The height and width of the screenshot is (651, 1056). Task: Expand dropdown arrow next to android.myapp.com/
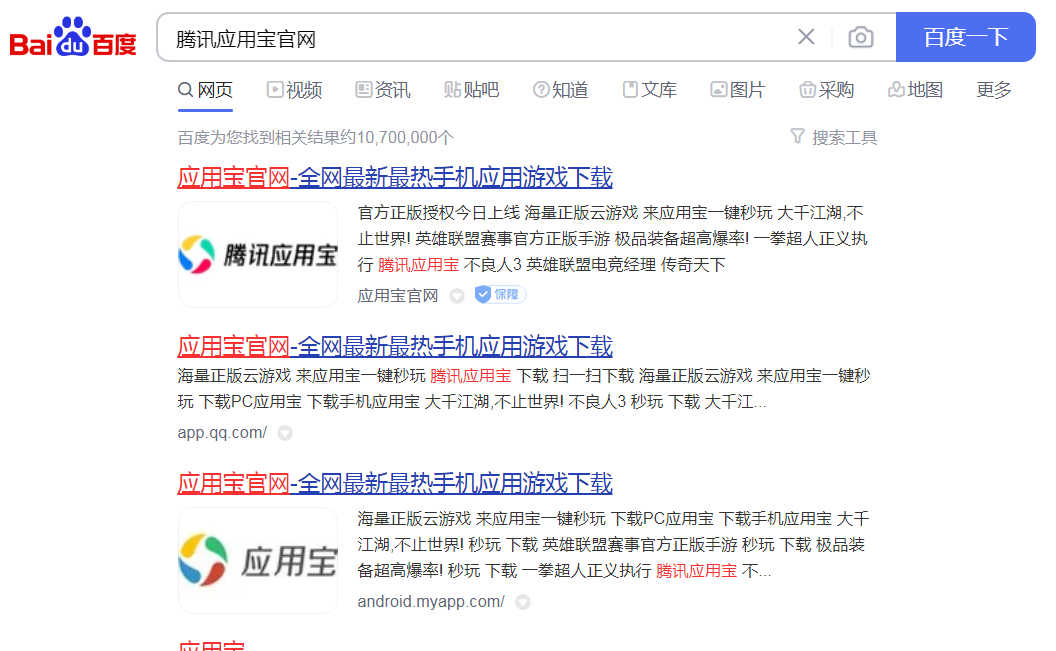click(x=523, y=602)
